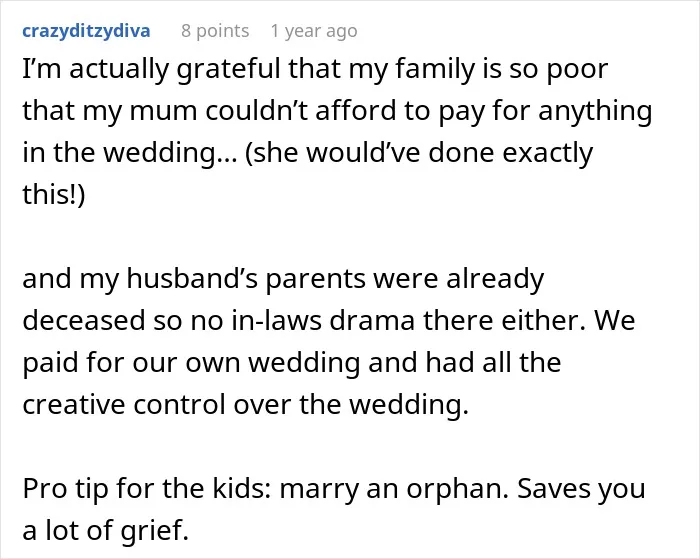Click the line starting 'in the wedding...'
The width and height of the screenshot is (700, 559).
pos(308,153)
